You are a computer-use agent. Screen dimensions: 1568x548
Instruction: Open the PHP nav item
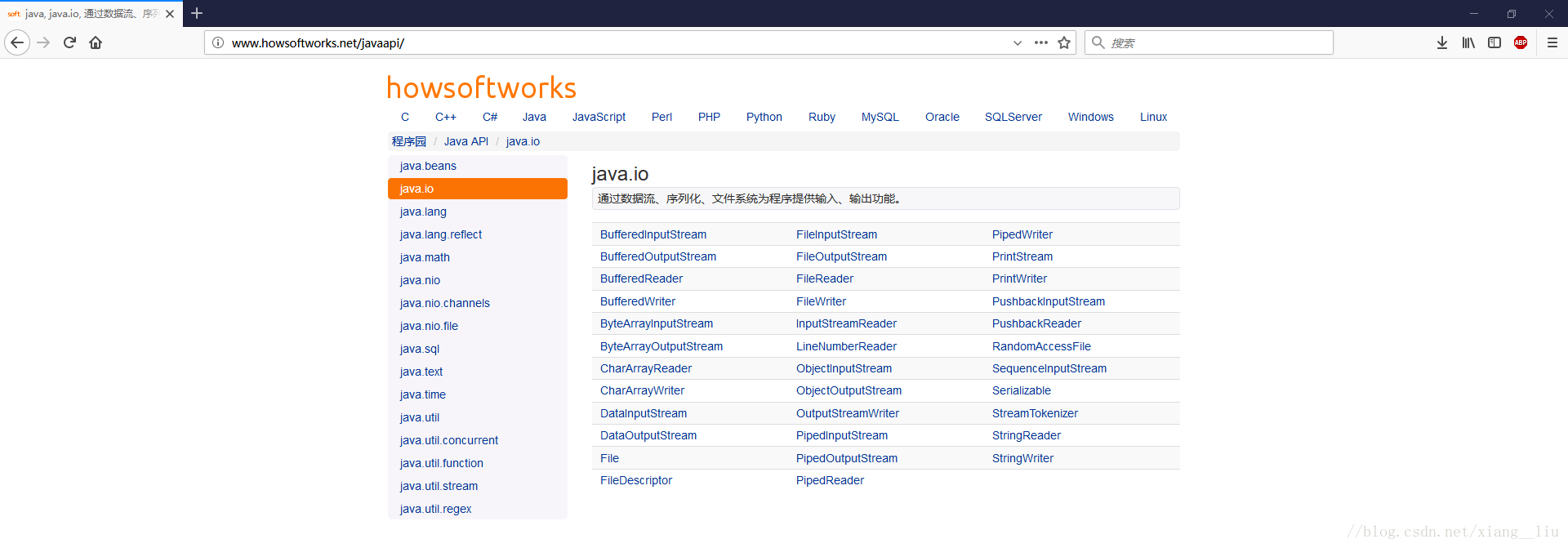(709, 117)
